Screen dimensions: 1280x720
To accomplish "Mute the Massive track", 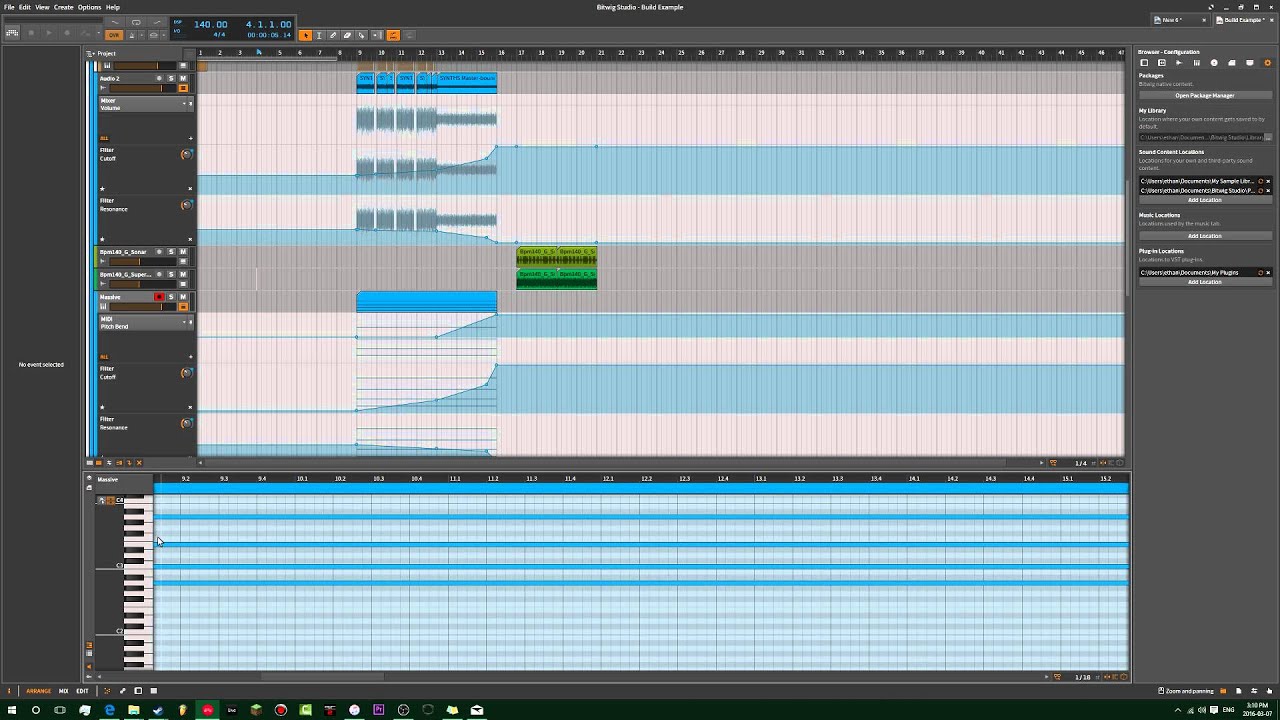I will (183, 297).
